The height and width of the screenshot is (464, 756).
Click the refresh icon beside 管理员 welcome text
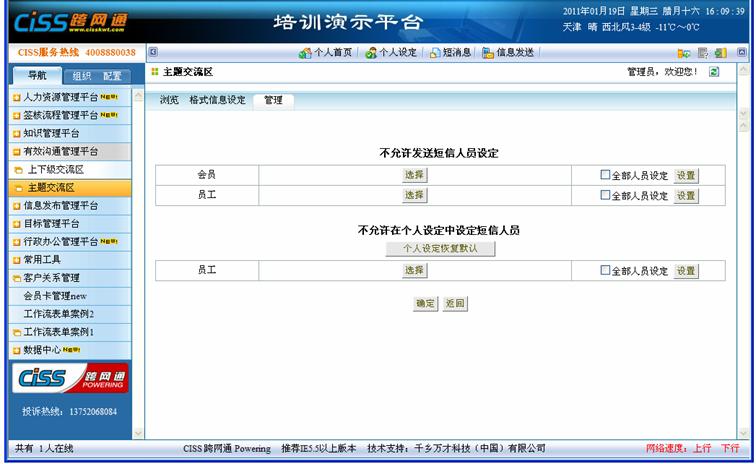pyautogui.click(x=714, y=72)
